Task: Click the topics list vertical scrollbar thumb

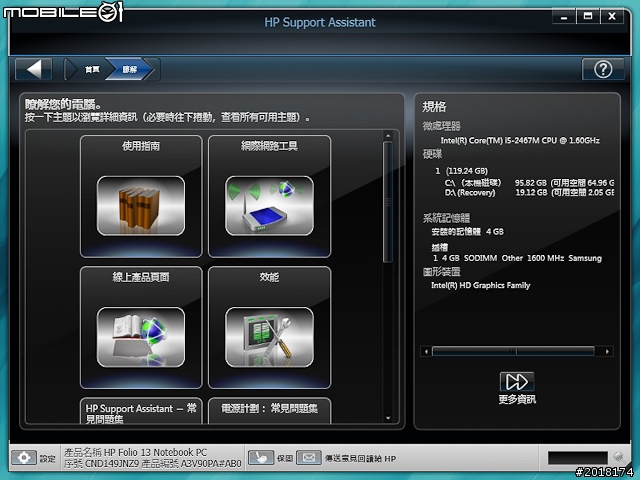Action: (x=388, y=202)
